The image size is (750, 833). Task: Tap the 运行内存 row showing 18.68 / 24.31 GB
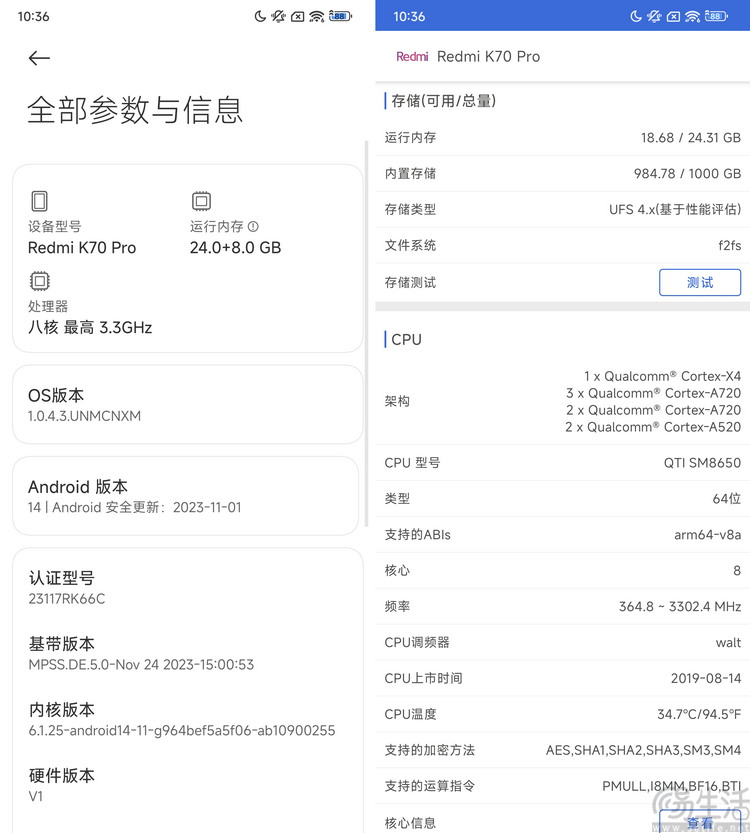click(x=562, y=138)
